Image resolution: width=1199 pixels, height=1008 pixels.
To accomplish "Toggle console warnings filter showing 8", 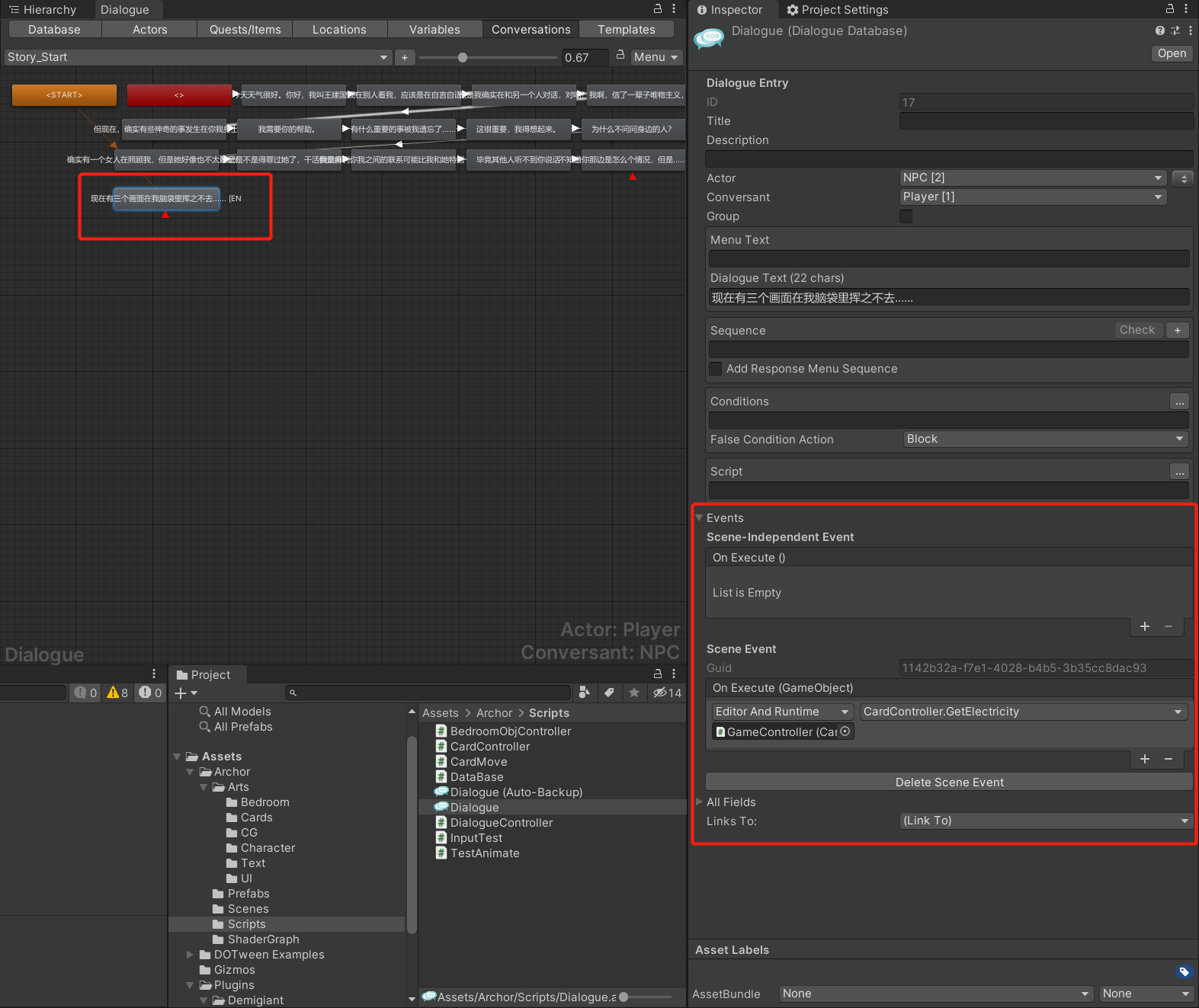I will [x=117, y=693].
